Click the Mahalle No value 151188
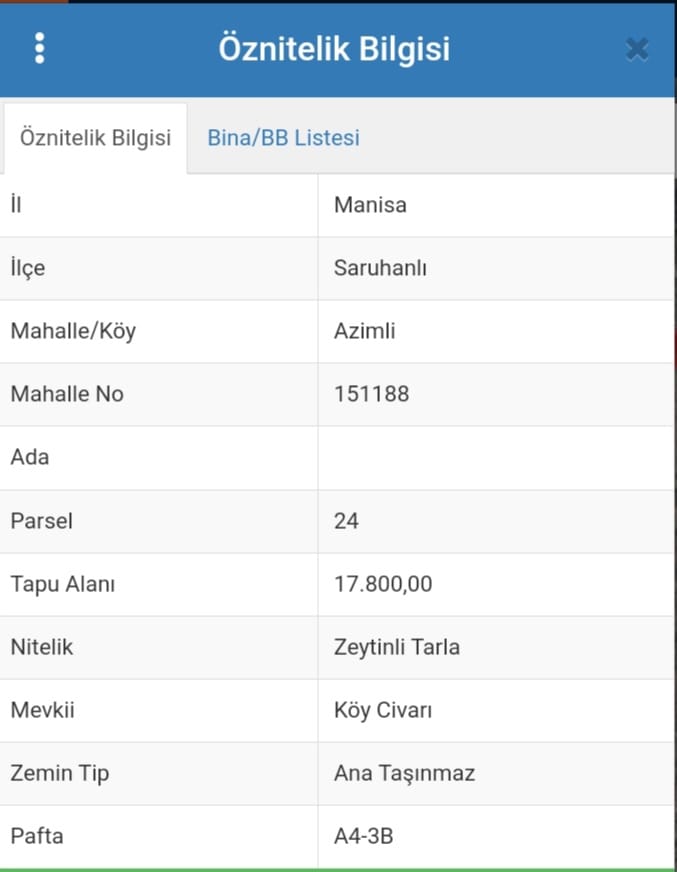Viewport: 677px width, 872px height. 372,394
